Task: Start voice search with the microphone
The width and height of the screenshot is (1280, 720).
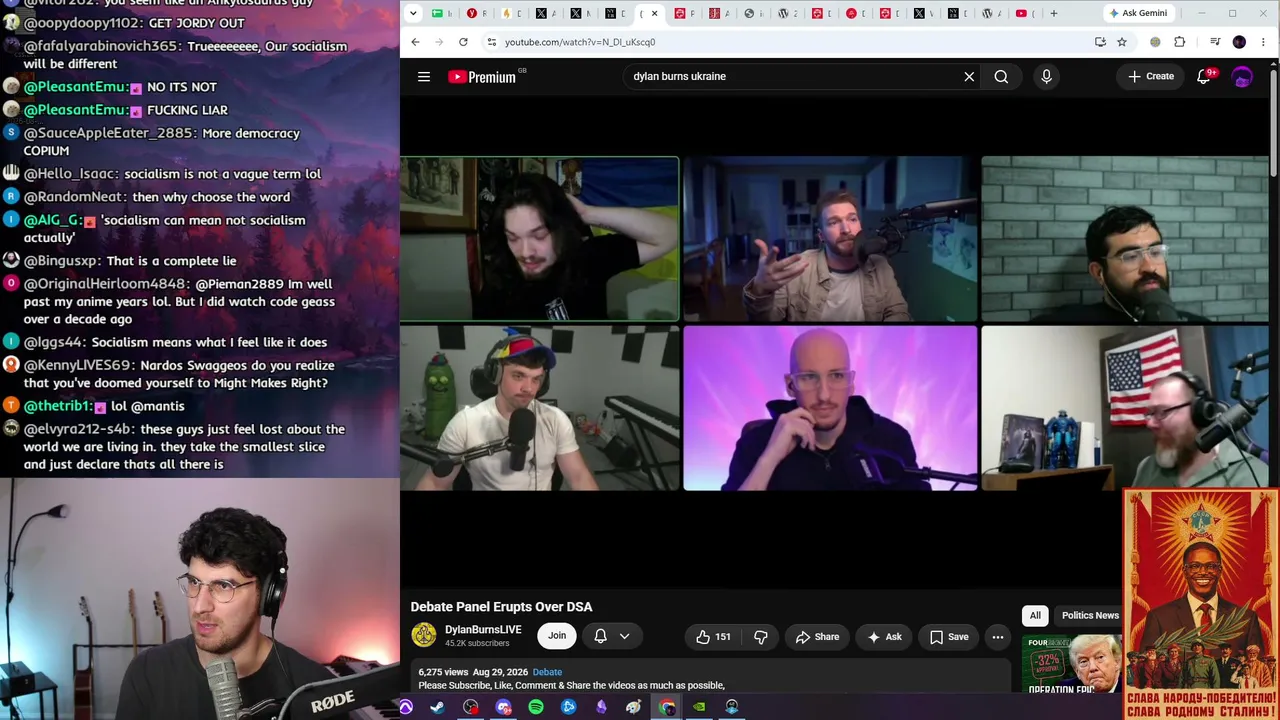Action: (1046, 76)
